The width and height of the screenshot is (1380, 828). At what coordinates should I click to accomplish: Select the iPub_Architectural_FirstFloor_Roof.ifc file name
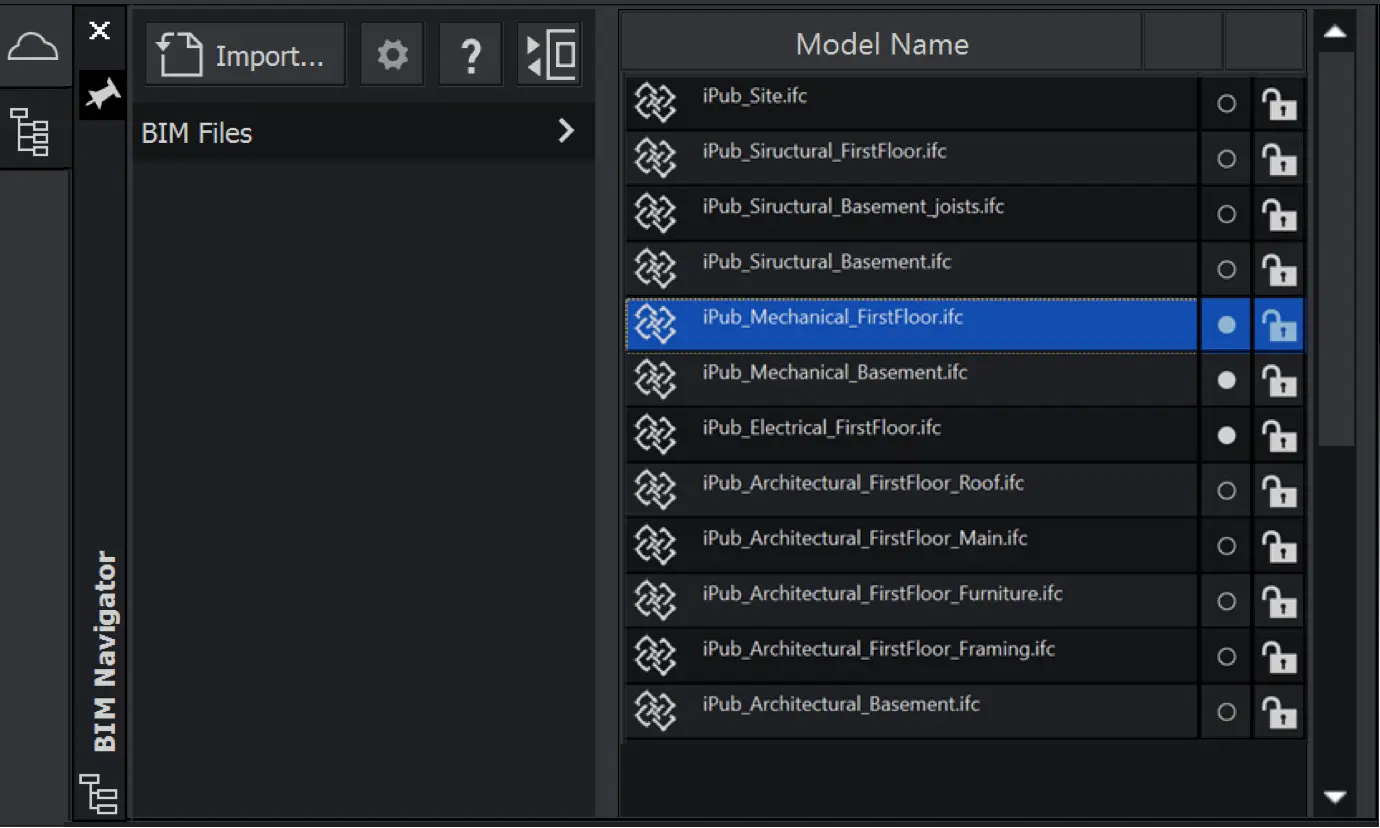[863, 483]
